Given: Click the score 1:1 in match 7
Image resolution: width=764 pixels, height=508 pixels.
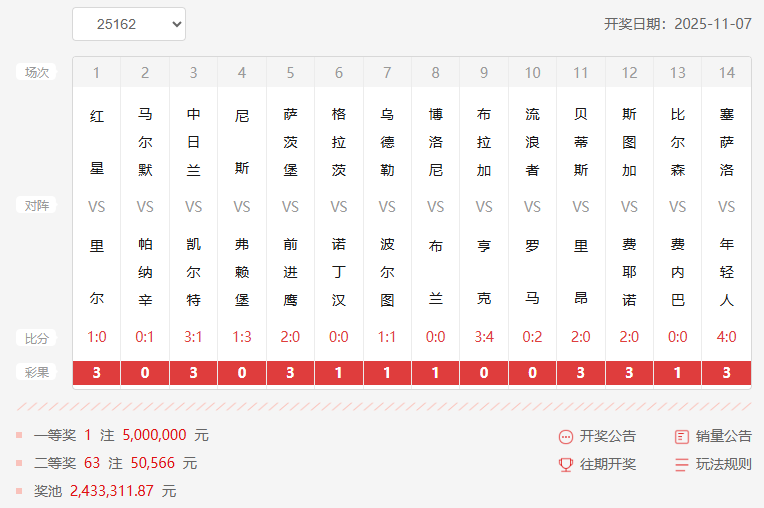Looking at the screenshot, I should pos(387,337).
